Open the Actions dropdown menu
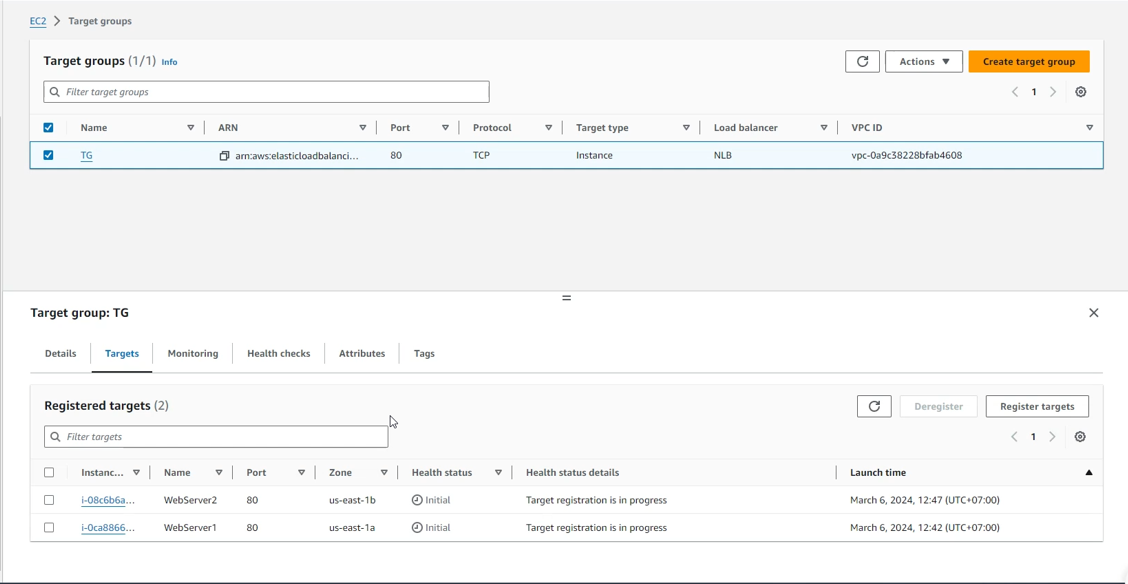Image resolution: width=1128 pixels, height=584 pixels. tap(923, 62)
